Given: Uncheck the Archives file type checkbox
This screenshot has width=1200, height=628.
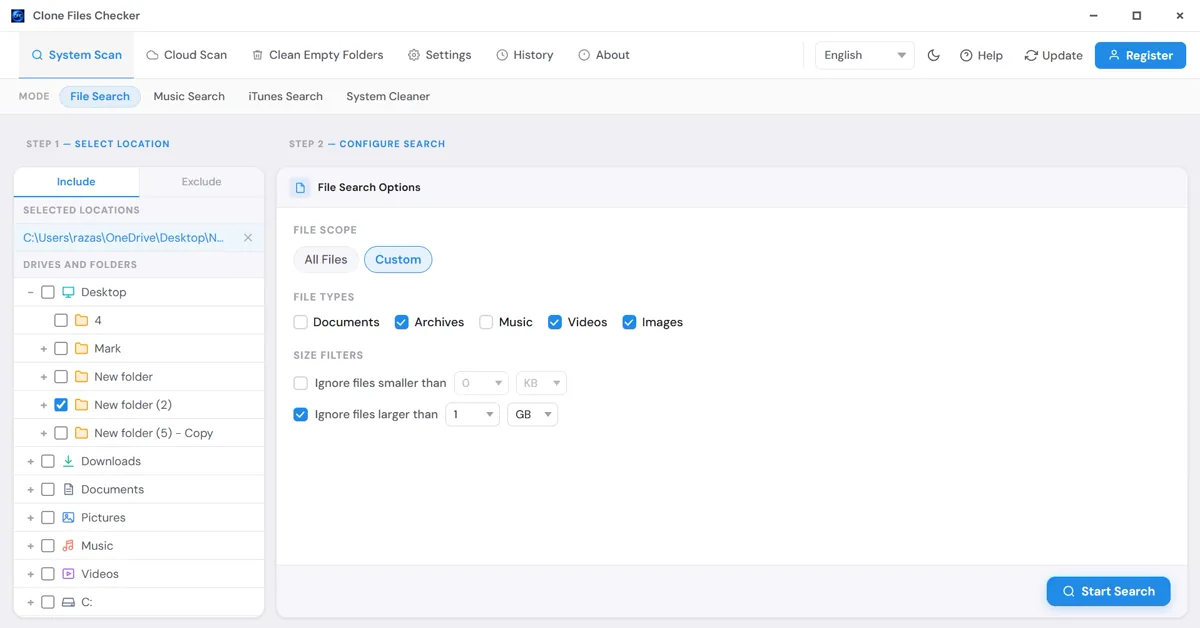Looking at the screenshot, I should pyautogui.click(x=402, y=322).
